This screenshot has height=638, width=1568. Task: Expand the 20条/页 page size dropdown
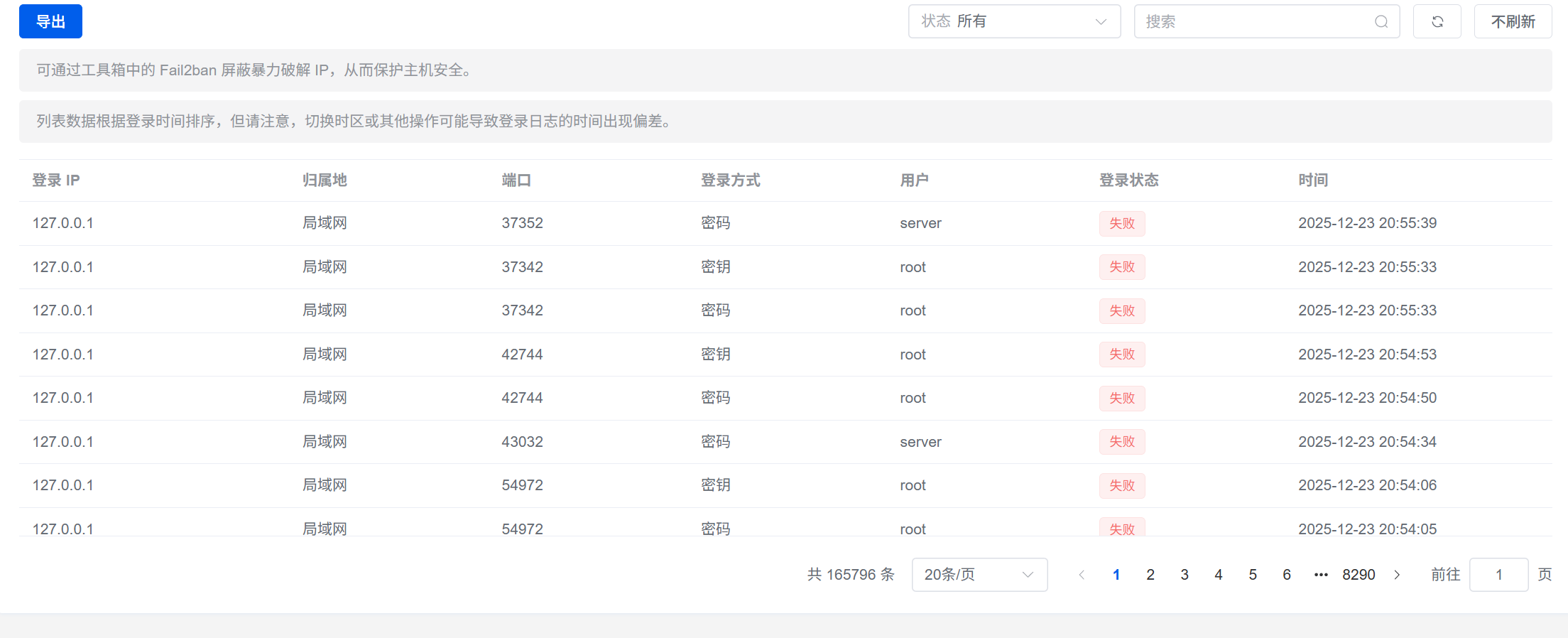click(x=979, y=575)
